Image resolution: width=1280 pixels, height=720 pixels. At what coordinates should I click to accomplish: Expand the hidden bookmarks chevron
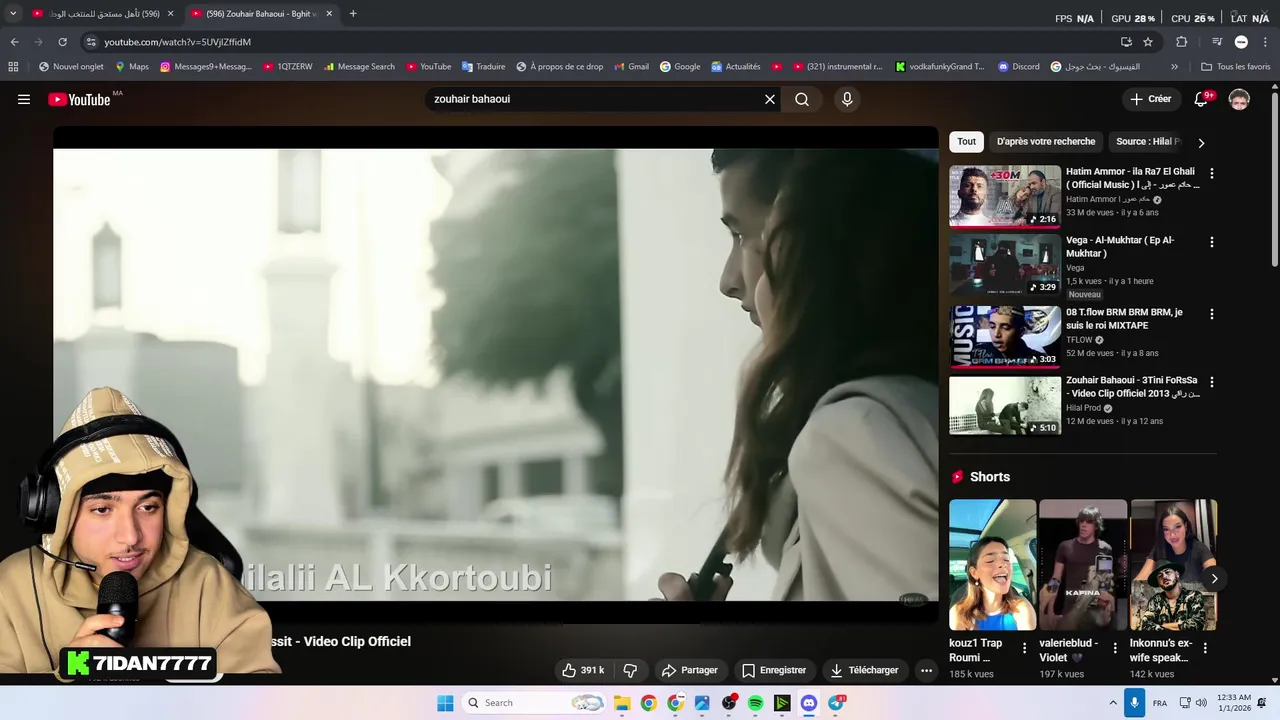click(x=1174, y=67)
